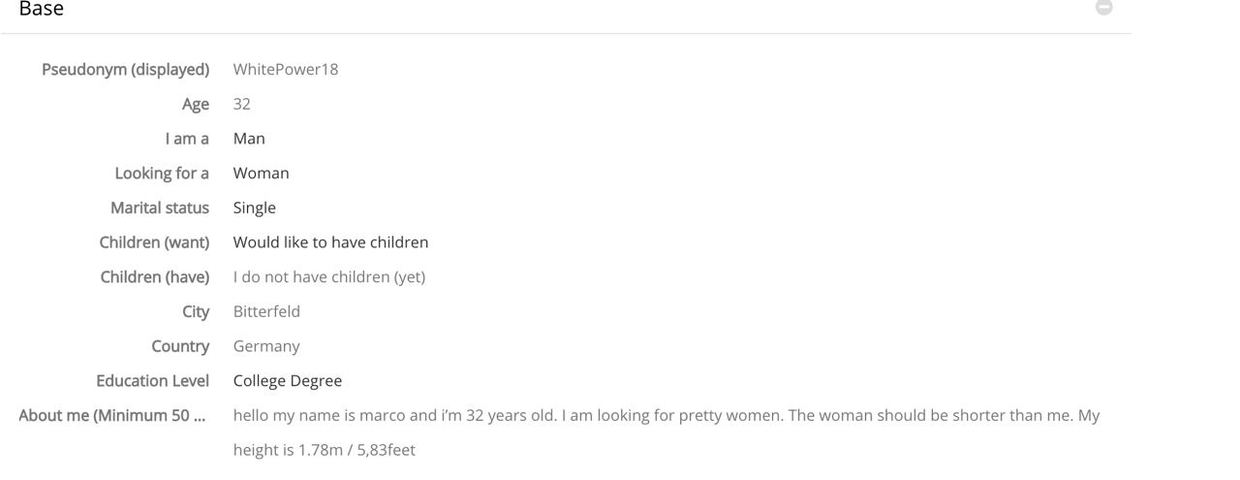Open Education Level College Degree selector
Viewport: 1240px width, 480px height.
tap(288, 381)
